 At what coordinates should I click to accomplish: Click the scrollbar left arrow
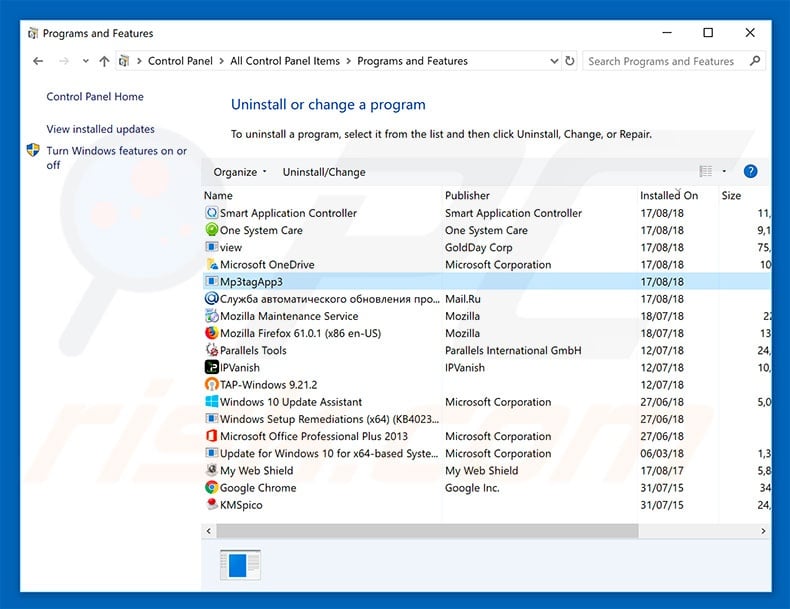click(x=209, y=531)
